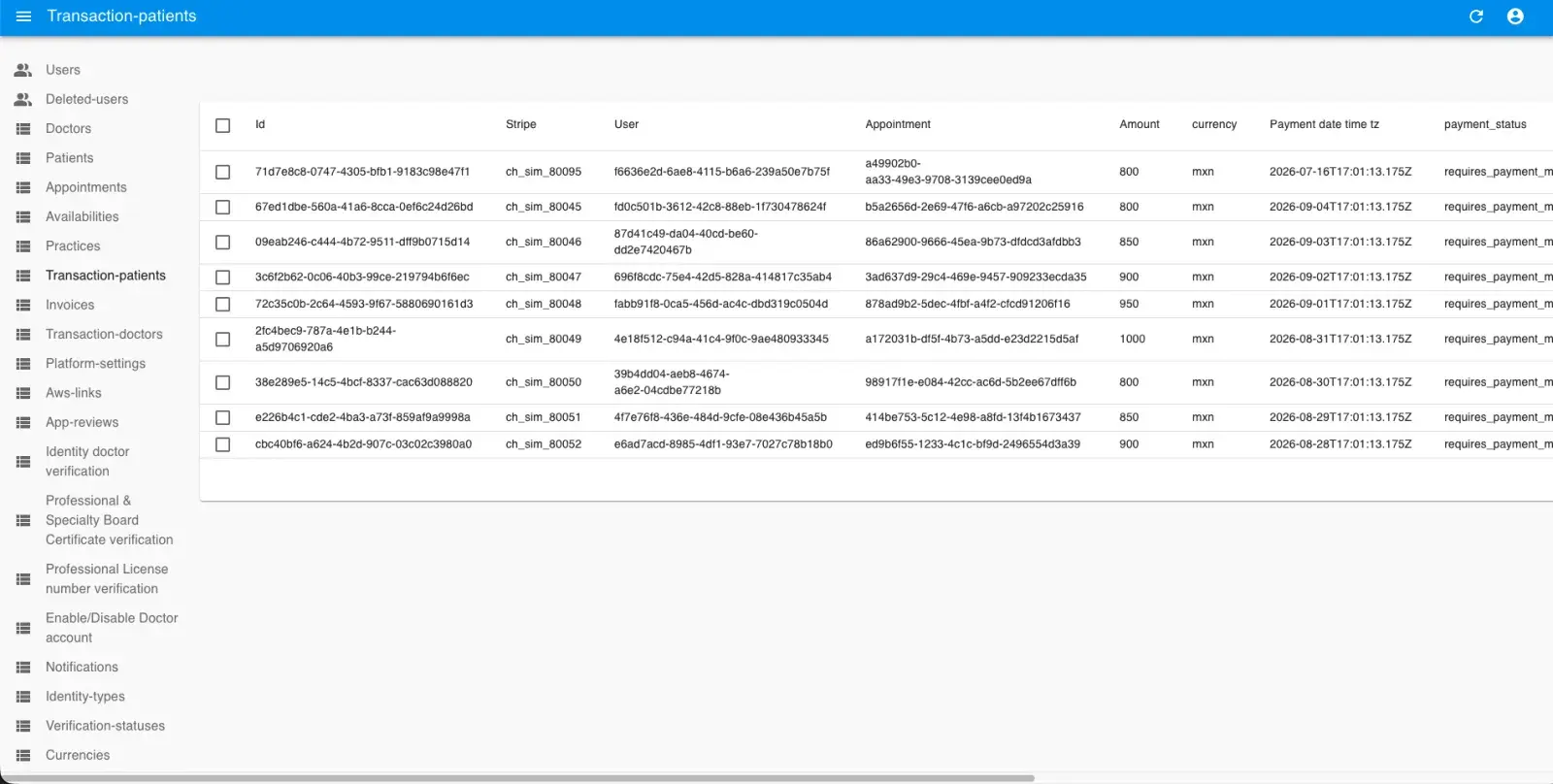Viewport: 1553px width, 784px height.
Task: Click the list icon beside Appointments
Action: coord(23,187)
